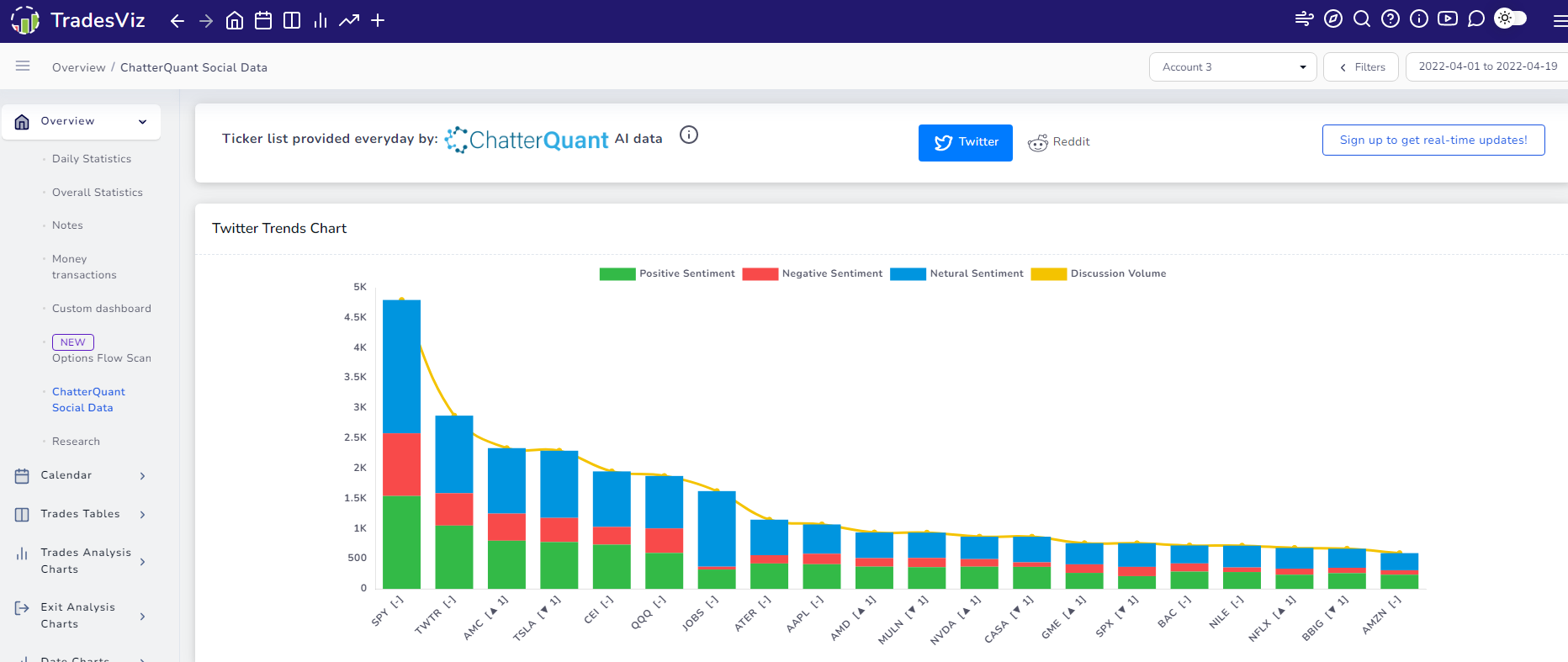Toggle the Discussion Volume legend series
This screenshot has width=1568, height=662.
click(x=1099, y=273)
